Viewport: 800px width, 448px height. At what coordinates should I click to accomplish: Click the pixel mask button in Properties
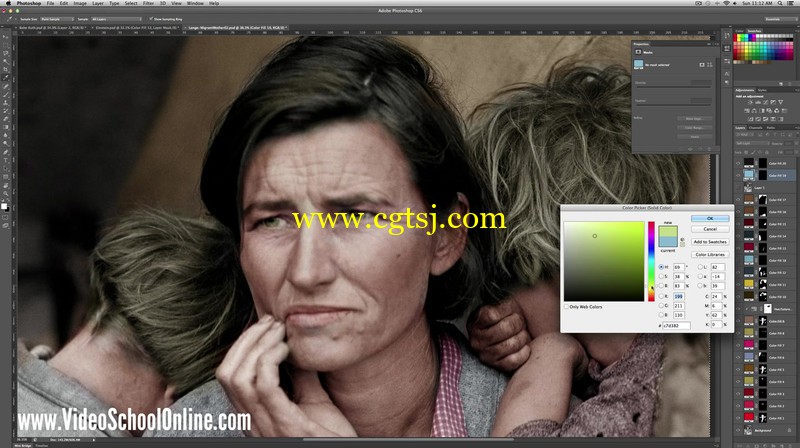702,65
